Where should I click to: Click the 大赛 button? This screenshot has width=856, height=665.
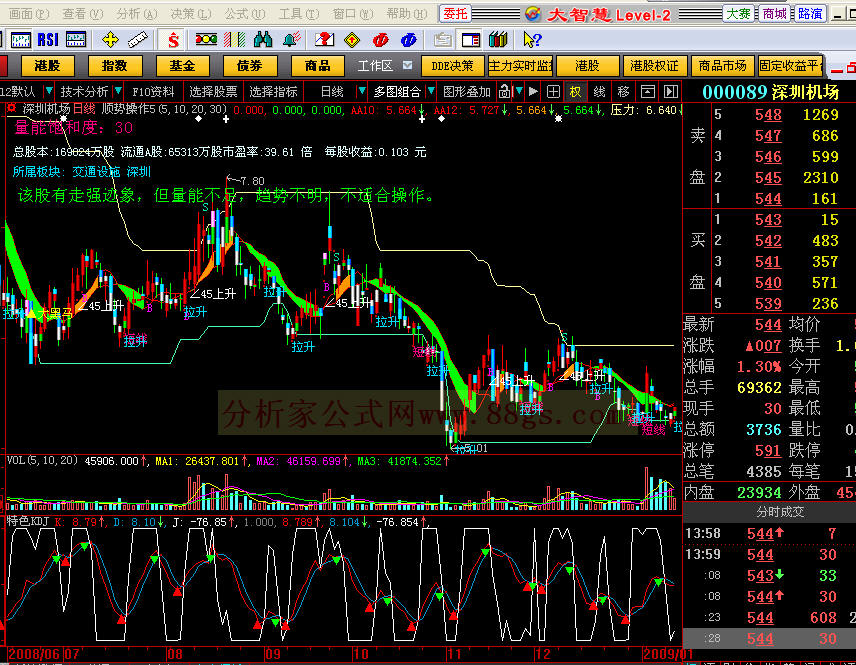click(x=738, y=14)
